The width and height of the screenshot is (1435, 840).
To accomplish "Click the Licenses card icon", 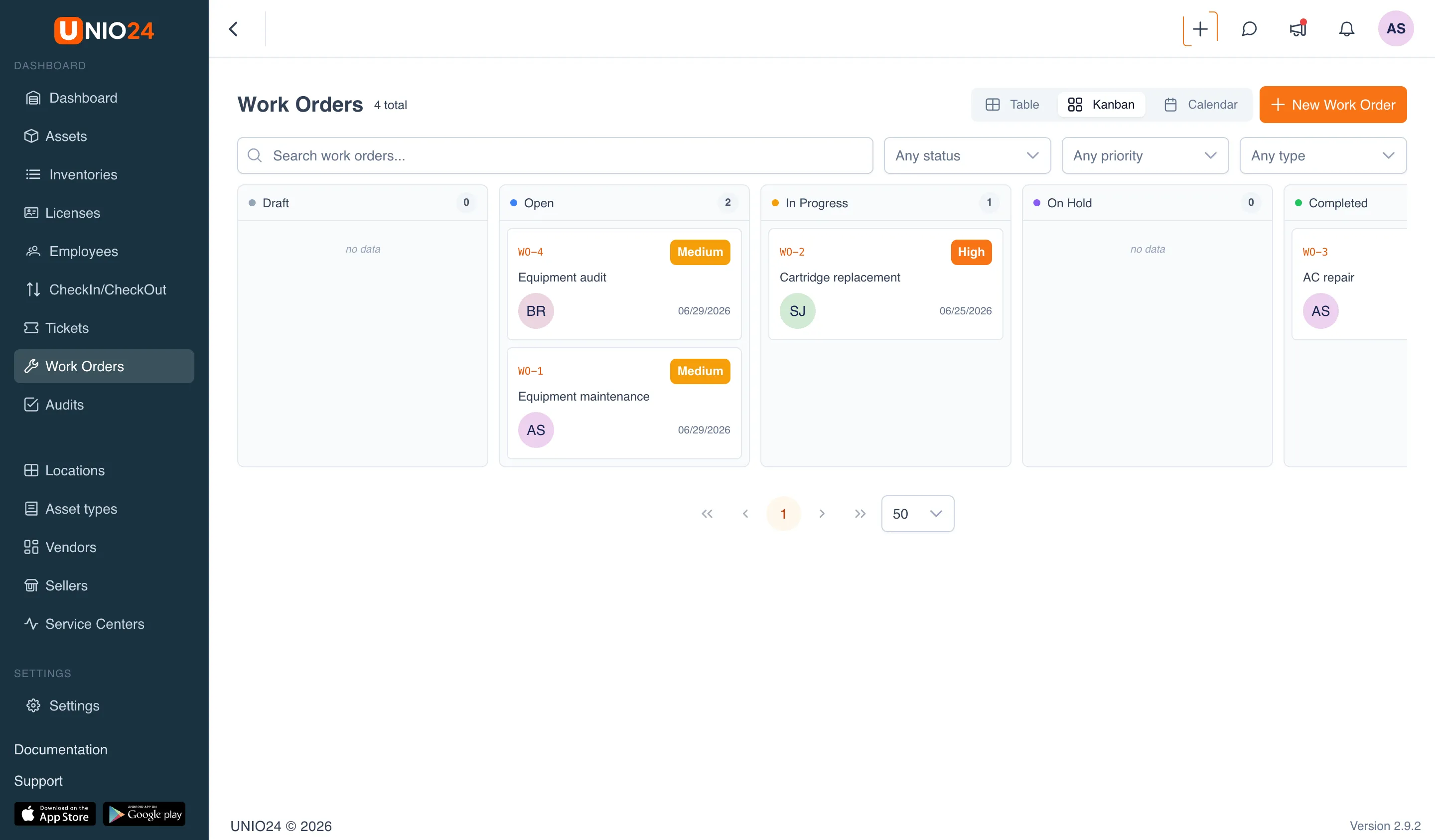I will click(x=31, y=213).
